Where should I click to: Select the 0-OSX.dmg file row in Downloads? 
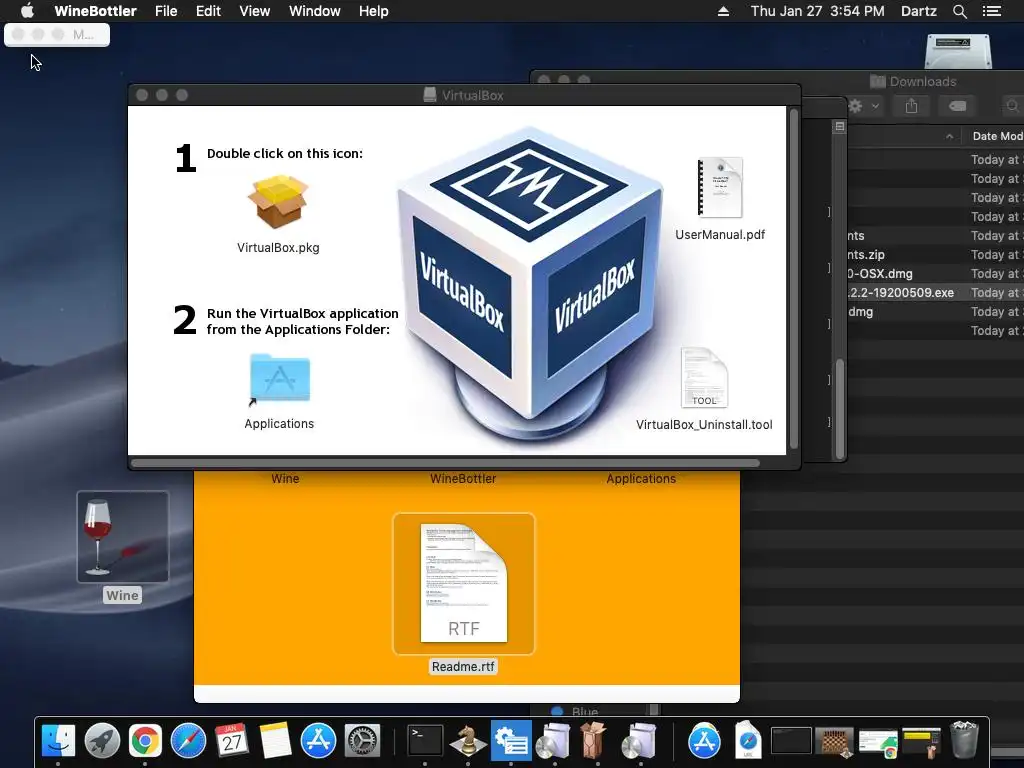point(935,274)
